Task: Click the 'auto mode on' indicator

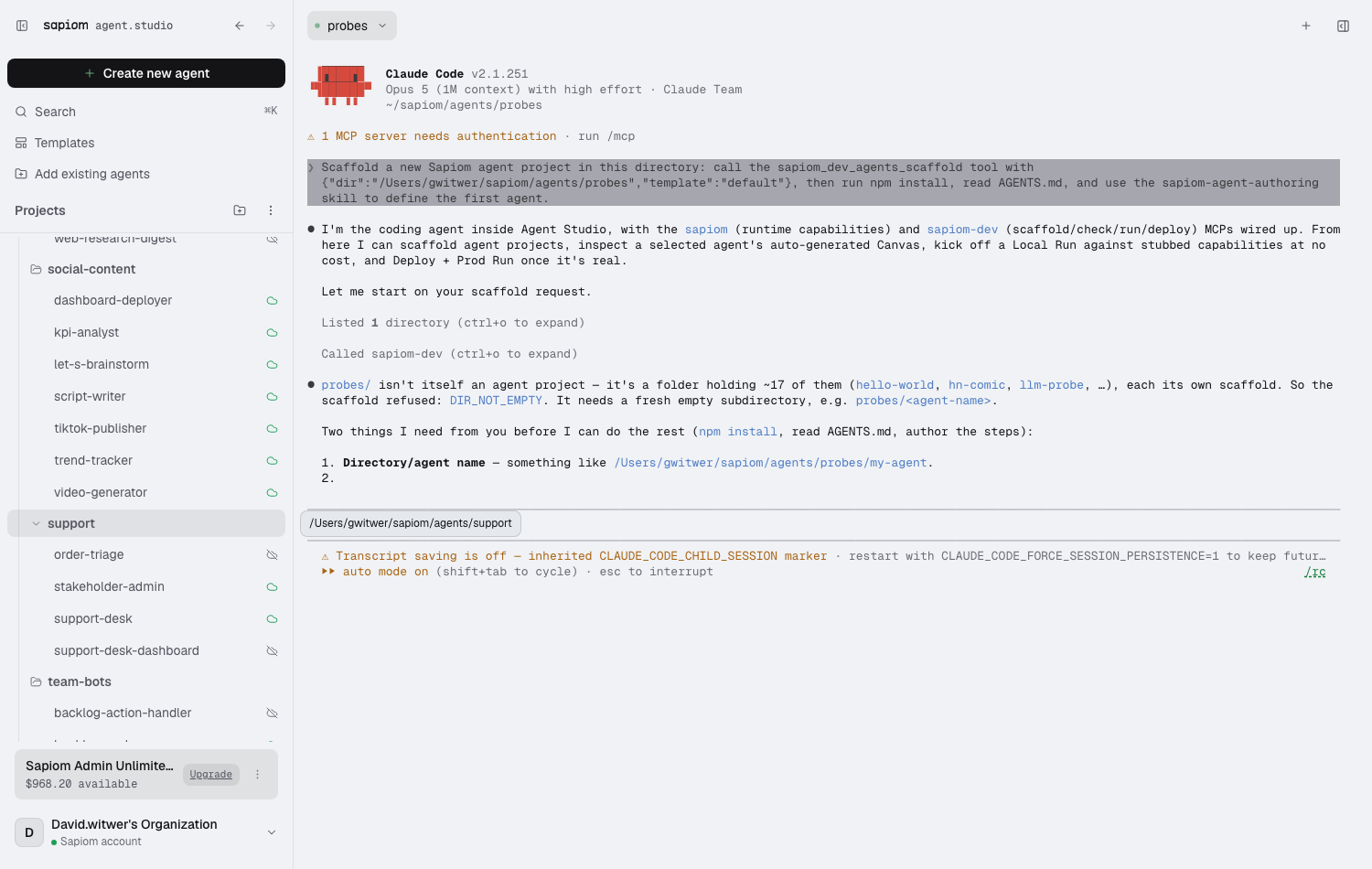Action: 375,572
